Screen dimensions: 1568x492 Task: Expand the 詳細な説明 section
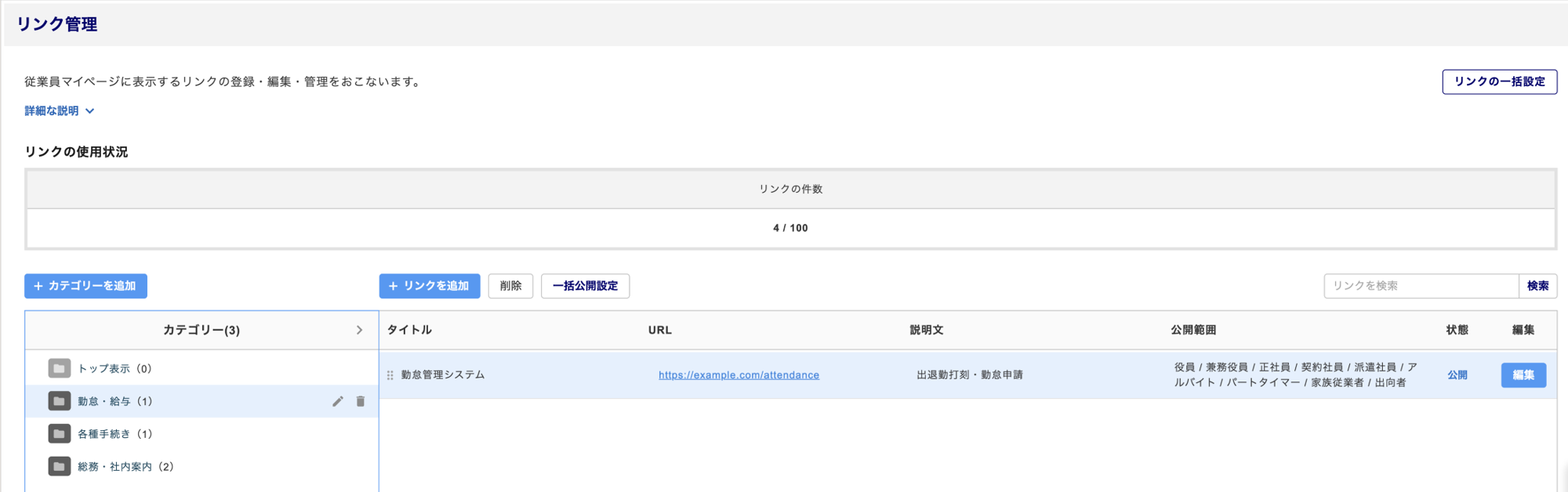tap(60, 111)
